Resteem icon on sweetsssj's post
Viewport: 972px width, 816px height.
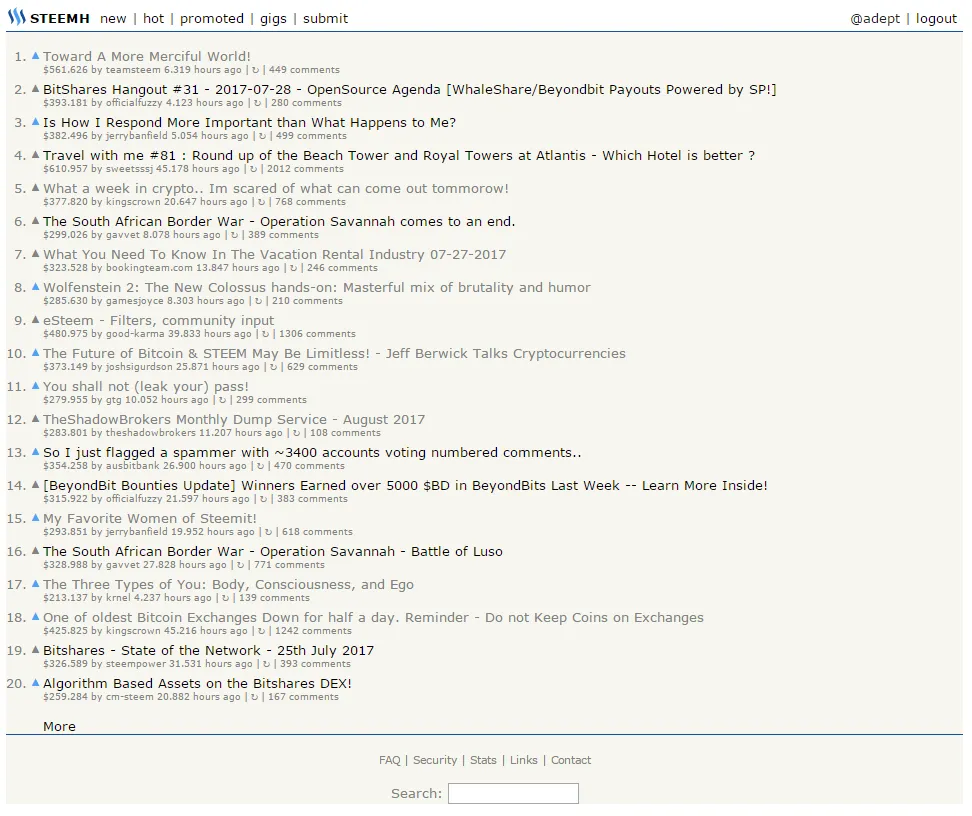pos(254,169)
